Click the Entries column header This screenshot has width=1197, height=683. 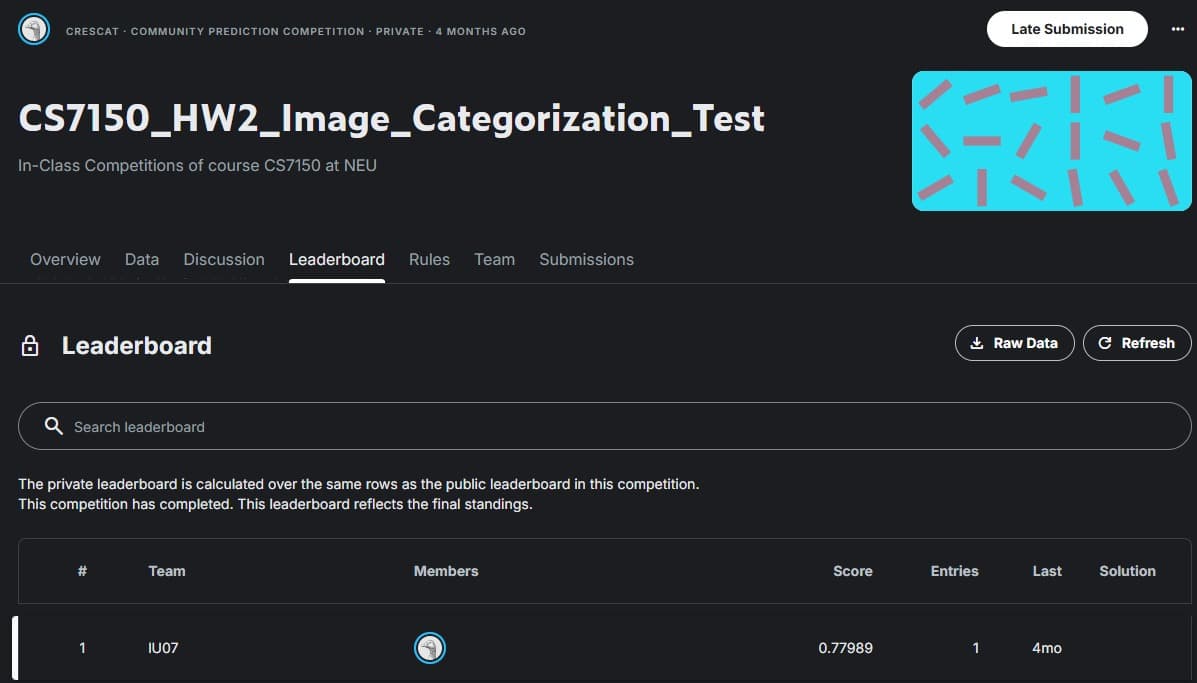click(954, 571)
